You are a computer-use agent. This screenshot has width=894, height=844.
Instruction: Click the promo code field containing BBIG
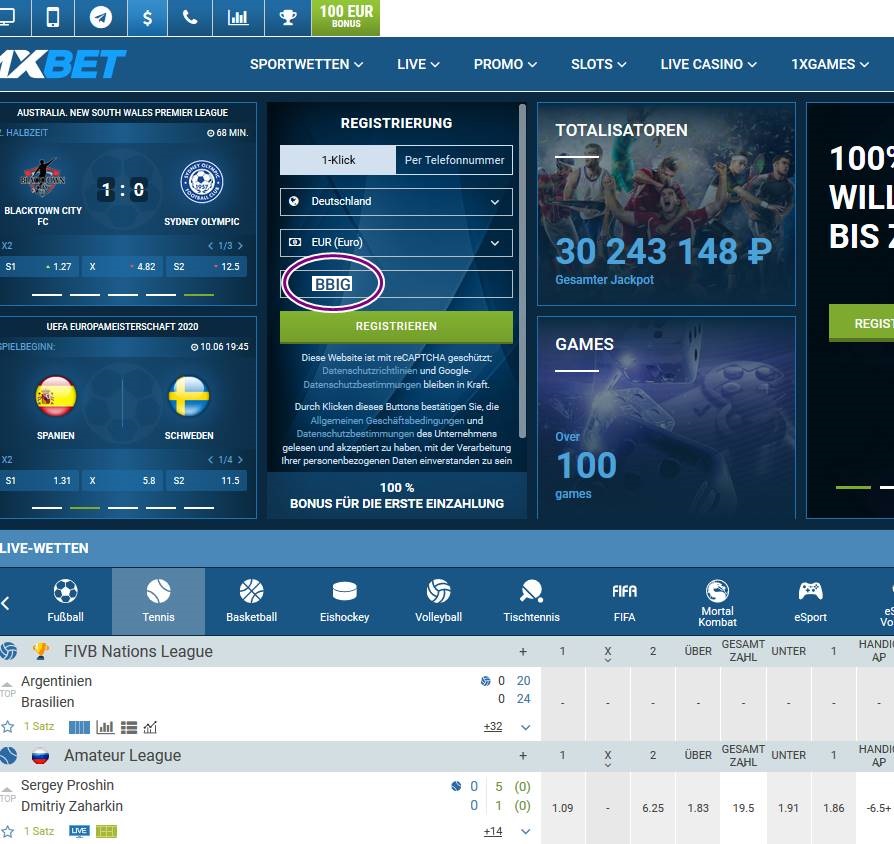pos(396,284)
